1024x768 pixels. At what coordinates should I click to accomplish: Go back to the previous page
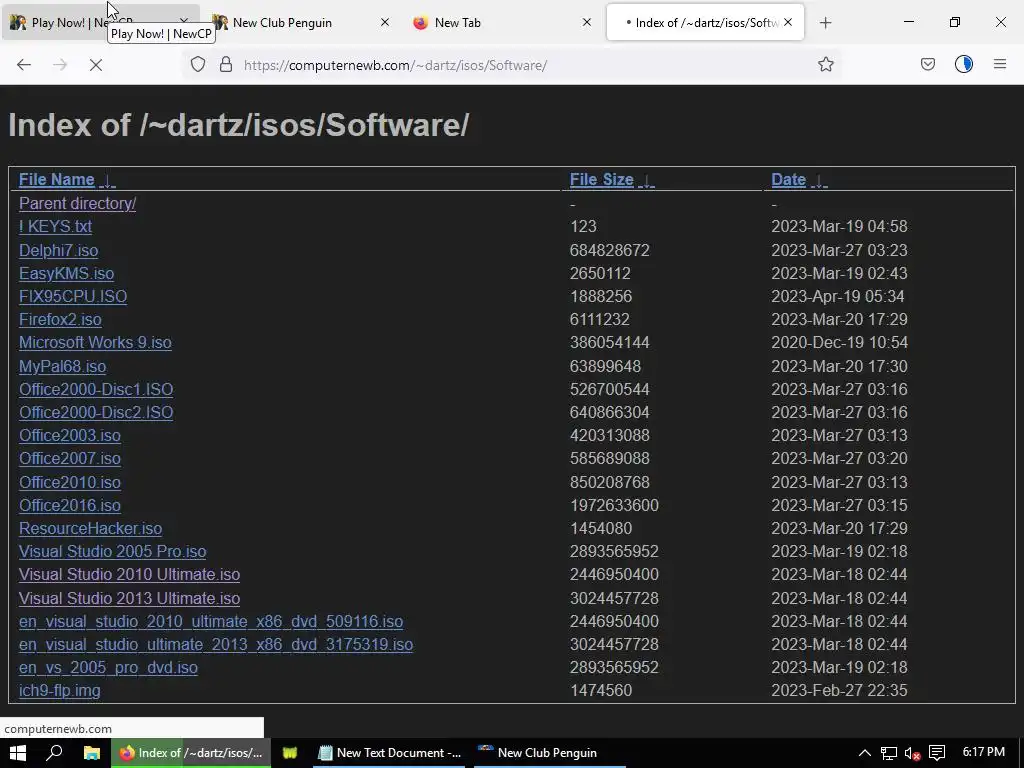(24, 65)
